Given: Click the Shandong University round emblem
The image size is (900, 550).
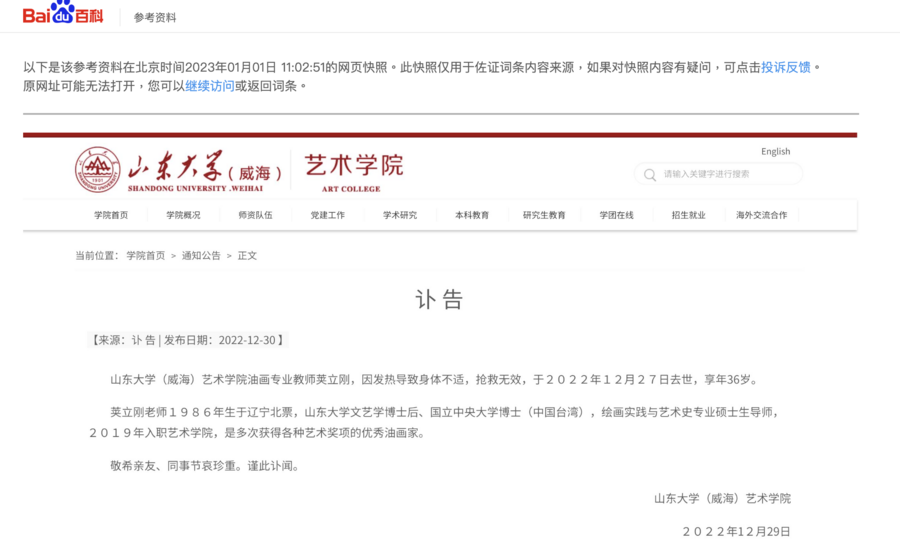Looking at the screenshot, I should tap(97, 170).
